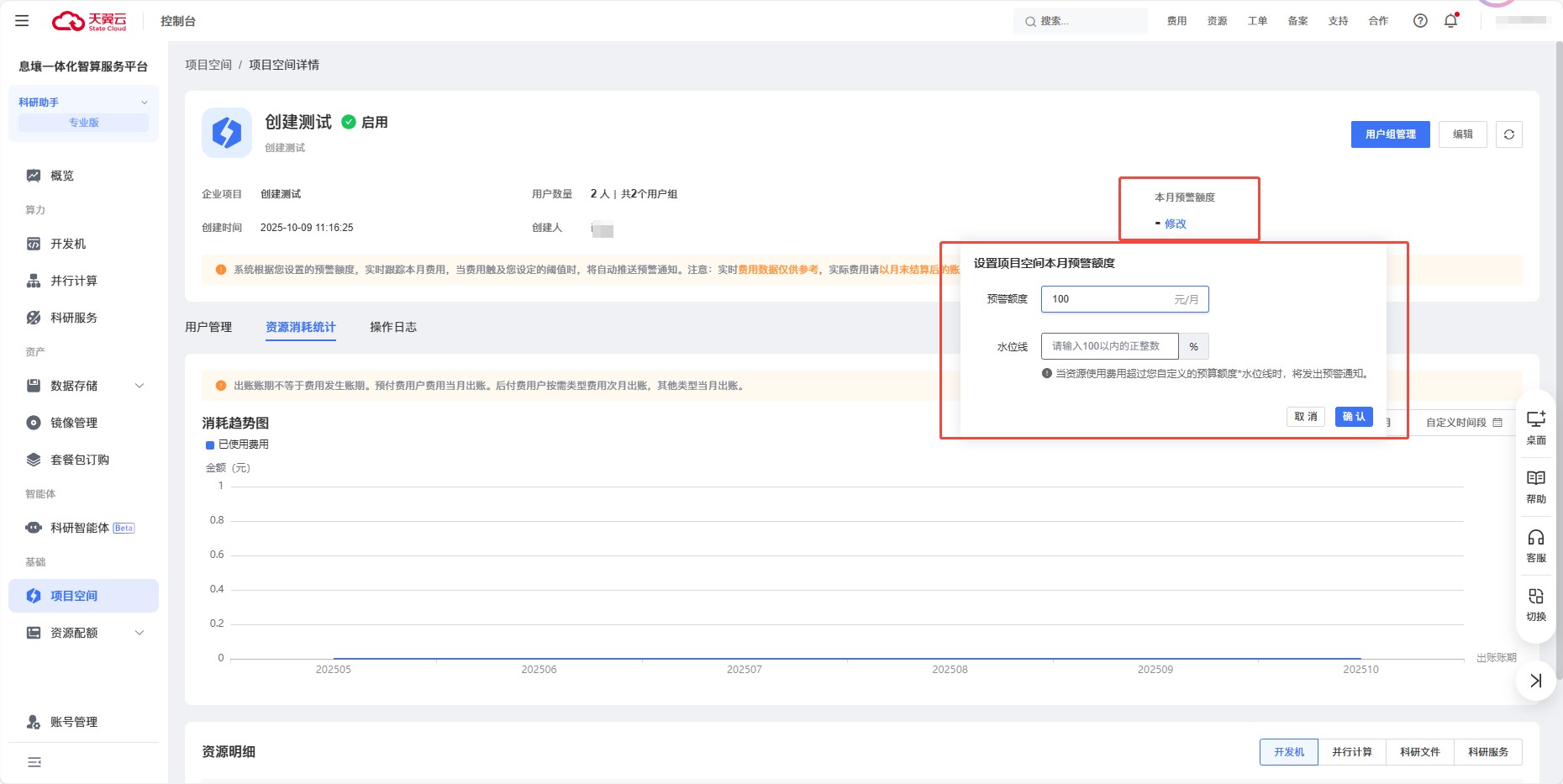Click the 客服 headset icon
The image size is (1563, 784).
click(1535, 545)
